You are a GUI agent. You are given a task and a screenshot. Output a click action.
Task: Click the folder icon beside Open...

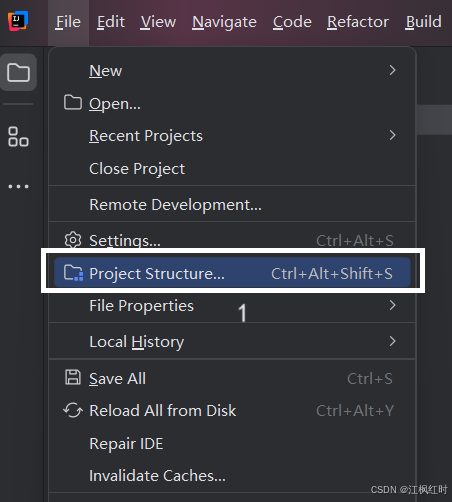click(73, 102)
